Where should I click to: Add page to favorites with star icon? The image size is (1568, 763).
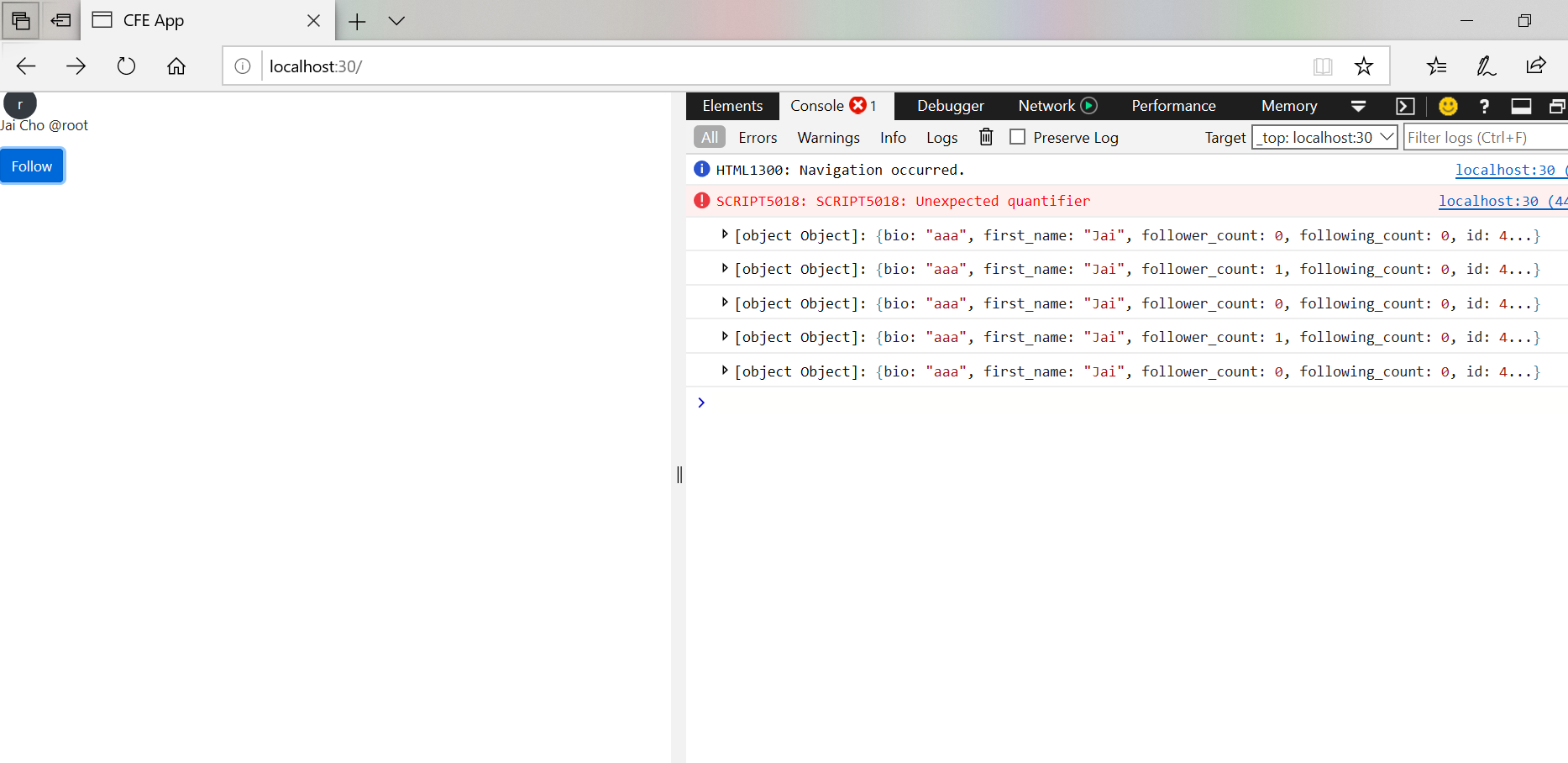1364,66
